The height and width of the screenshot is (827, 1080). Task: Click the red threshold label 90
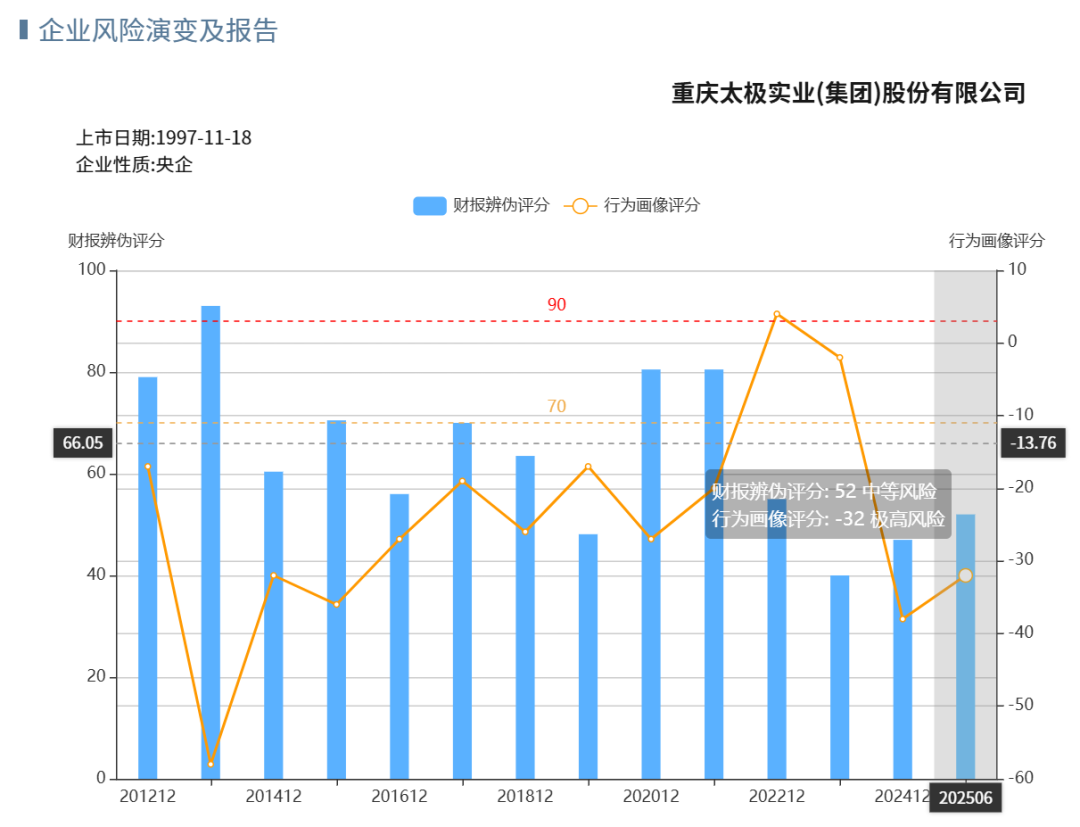(557, 304)
